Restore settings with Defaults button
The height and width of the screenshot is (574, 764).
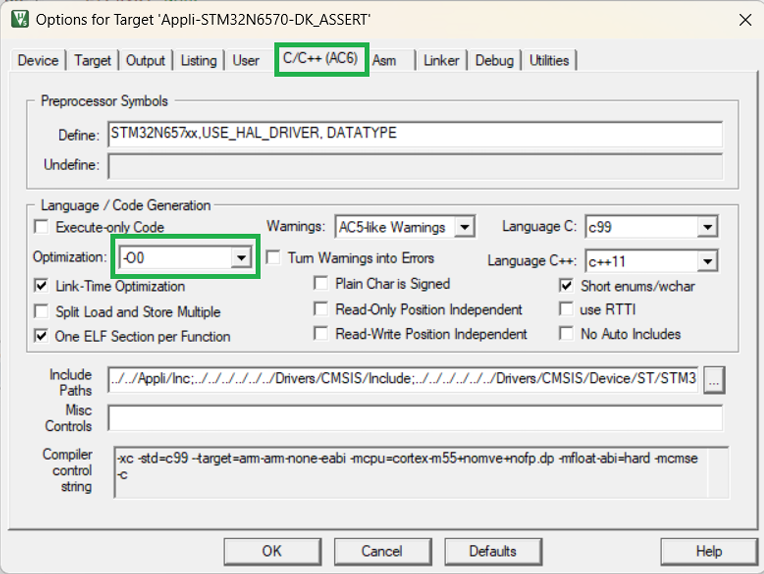[x=493, y=552]
